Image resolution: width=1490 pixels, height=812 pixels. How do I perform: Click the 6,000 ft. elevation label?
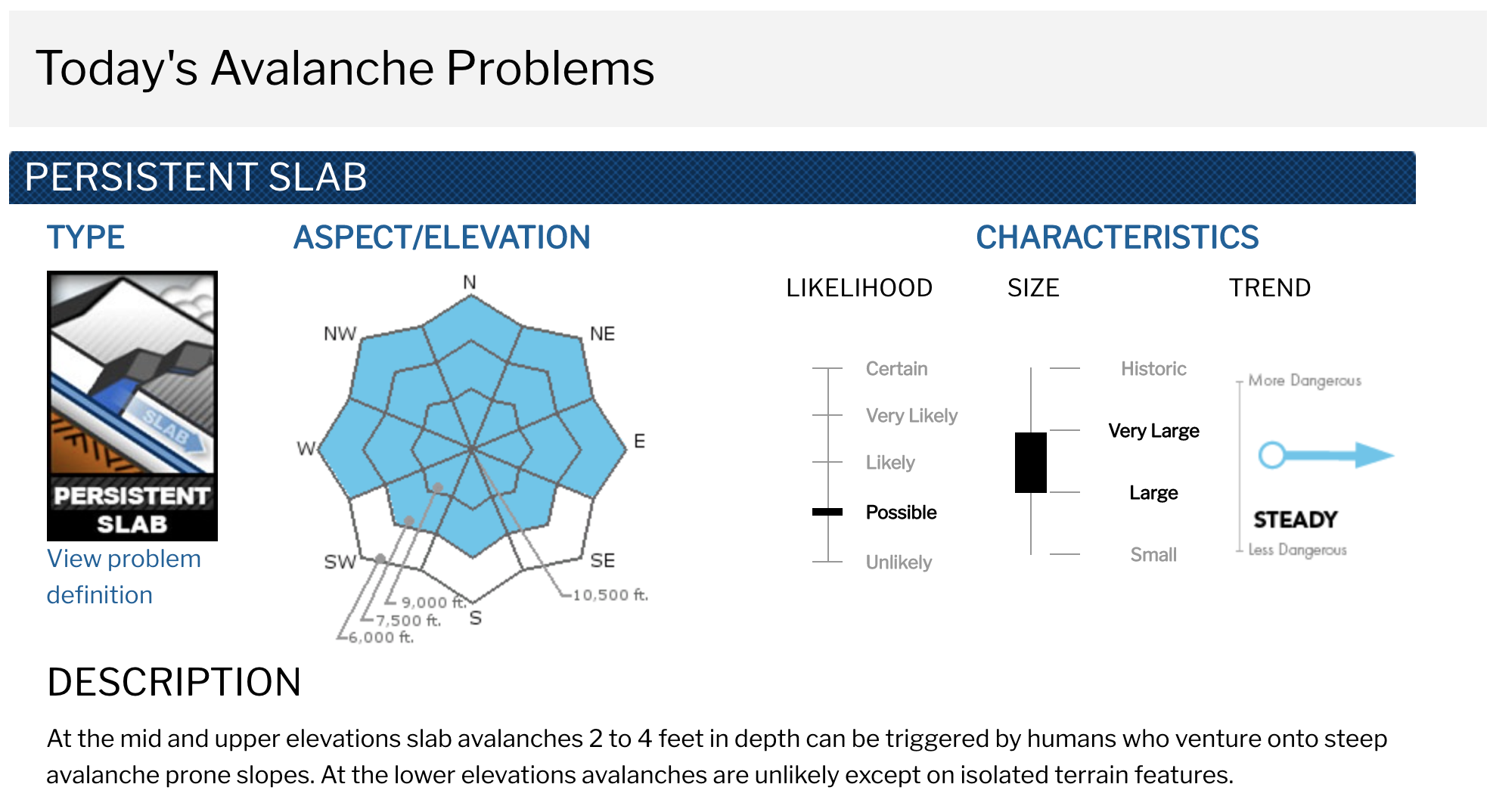point(381,637)
